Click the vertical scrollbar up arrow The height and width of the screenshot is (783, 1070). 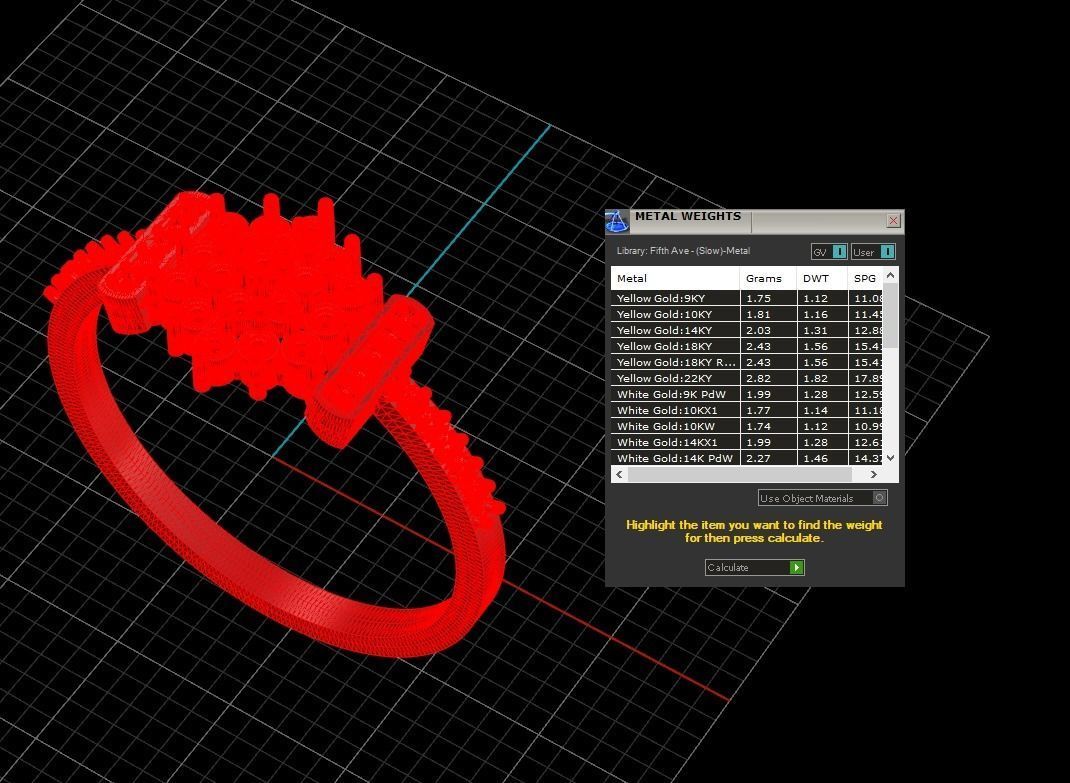coord(891,274)
